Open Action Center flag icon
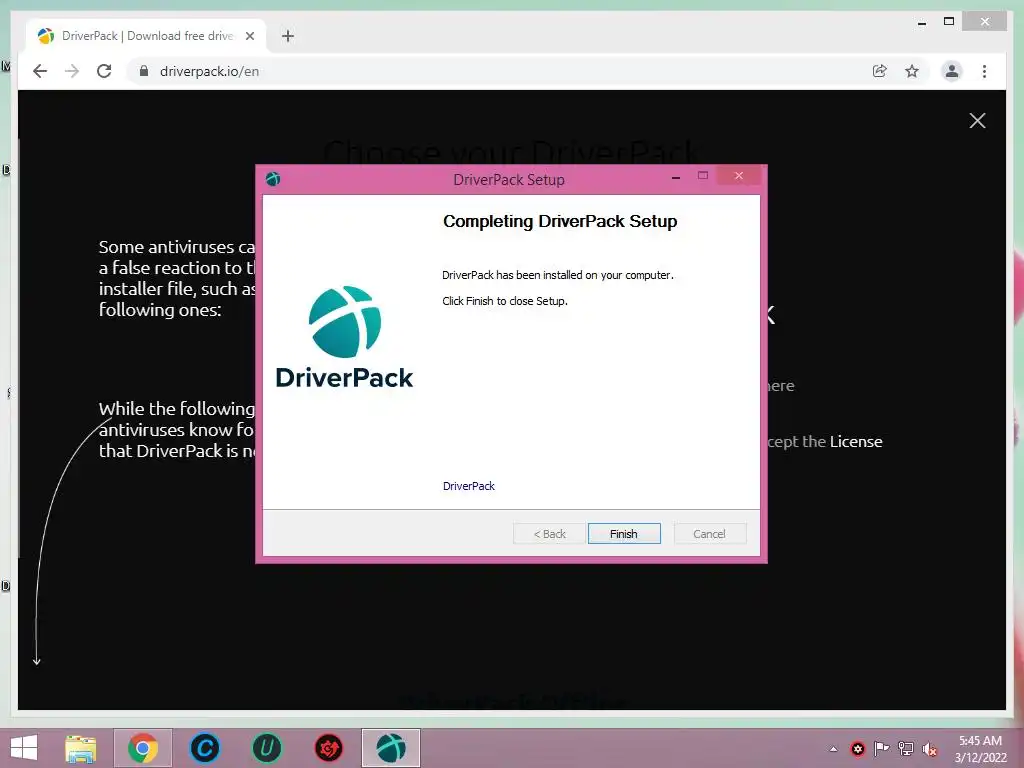 (882, 749)
